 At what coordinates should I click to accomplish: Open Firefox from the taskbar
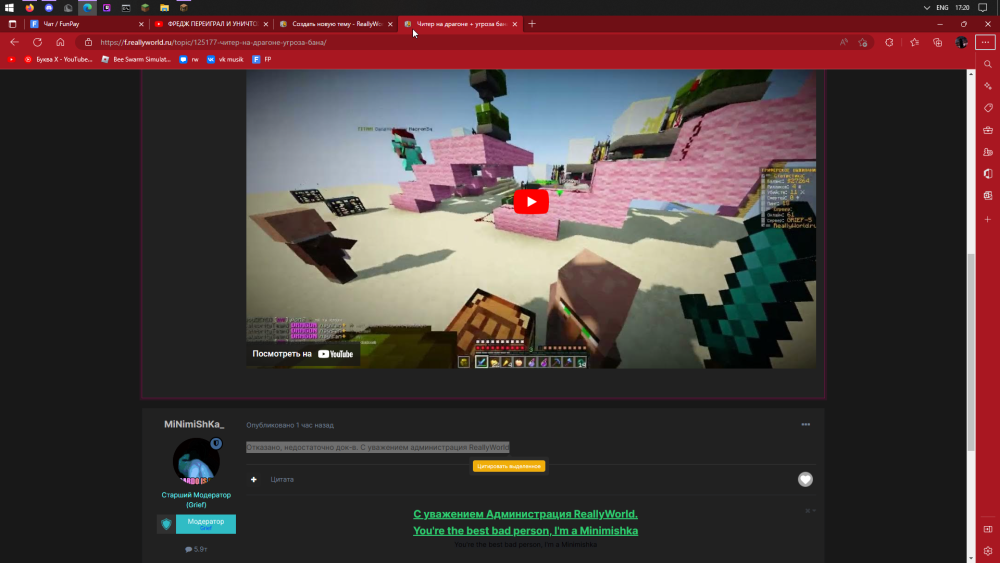coord(29,8)
